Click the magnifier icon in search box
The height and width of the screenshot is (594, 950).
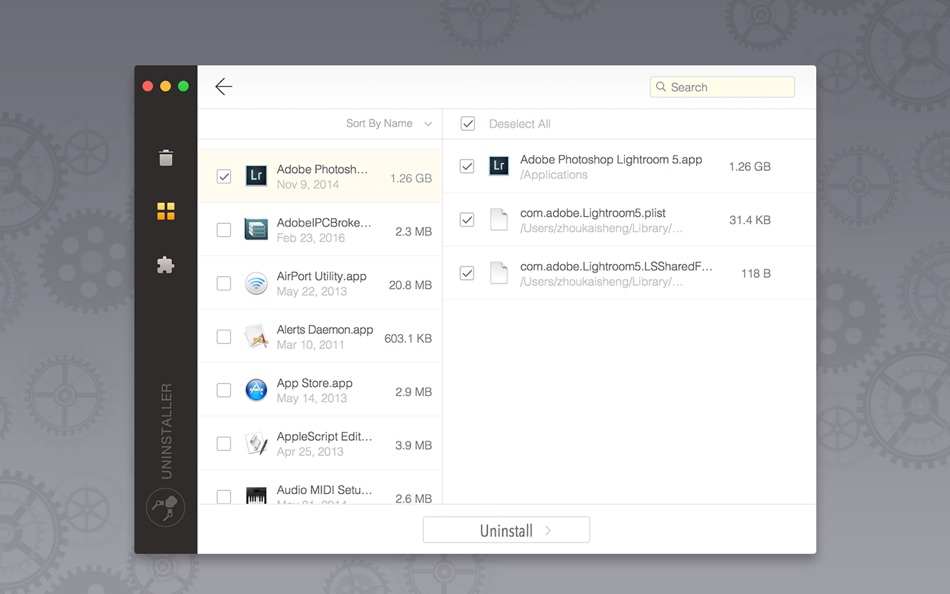click(x=661, y=87)
